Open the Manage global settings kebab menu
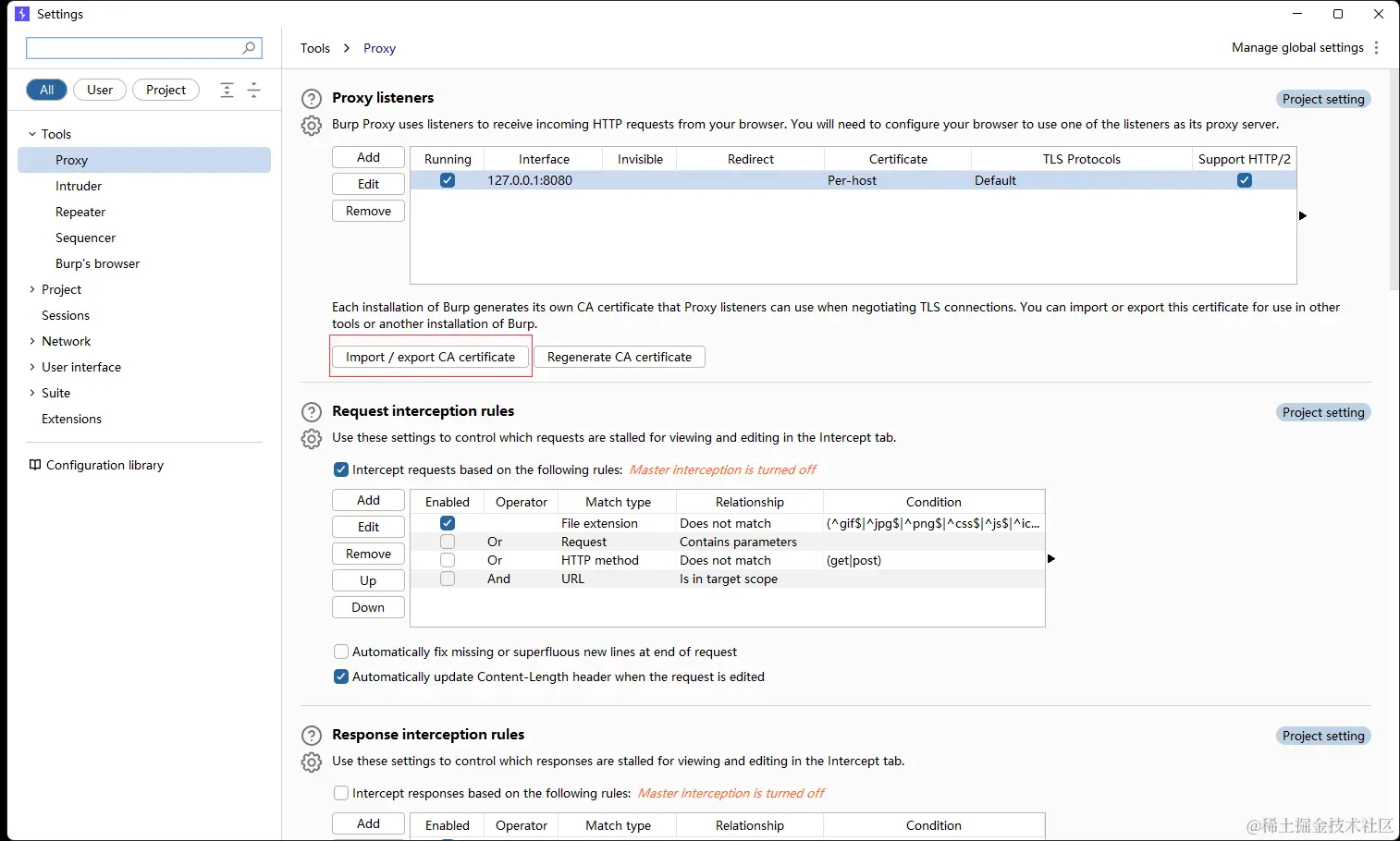The width and height of the screenshot is (1400, 841). tap(1376, 47)
